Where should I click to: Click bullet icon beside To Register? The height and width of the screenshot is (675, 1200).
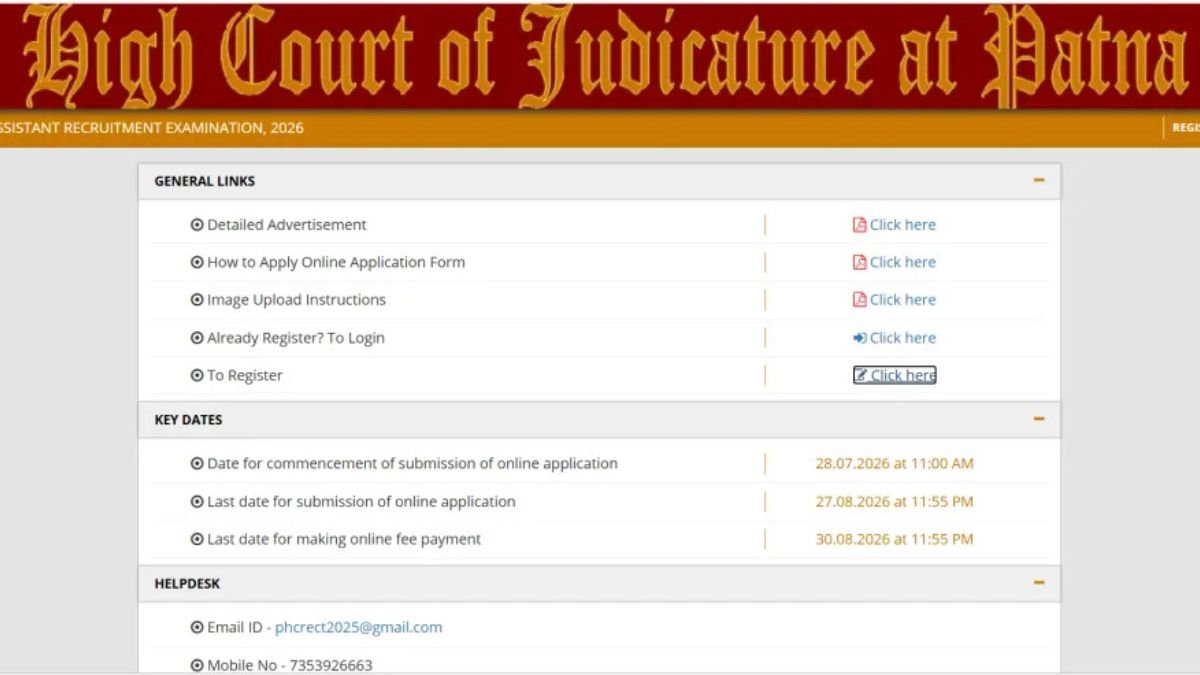click(197, 376)
